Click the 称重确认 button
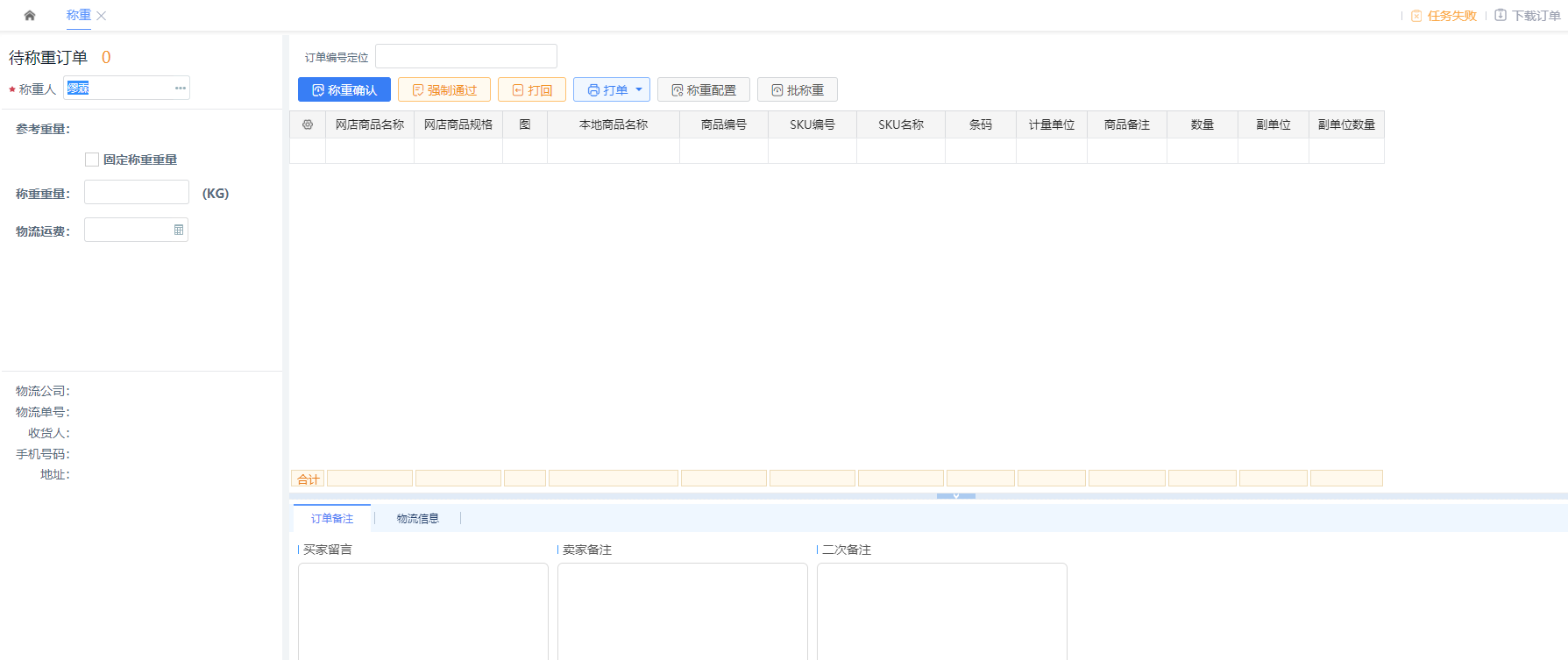Image resolution: width=1568 pixels, height=660 pixels. point(344,89)
